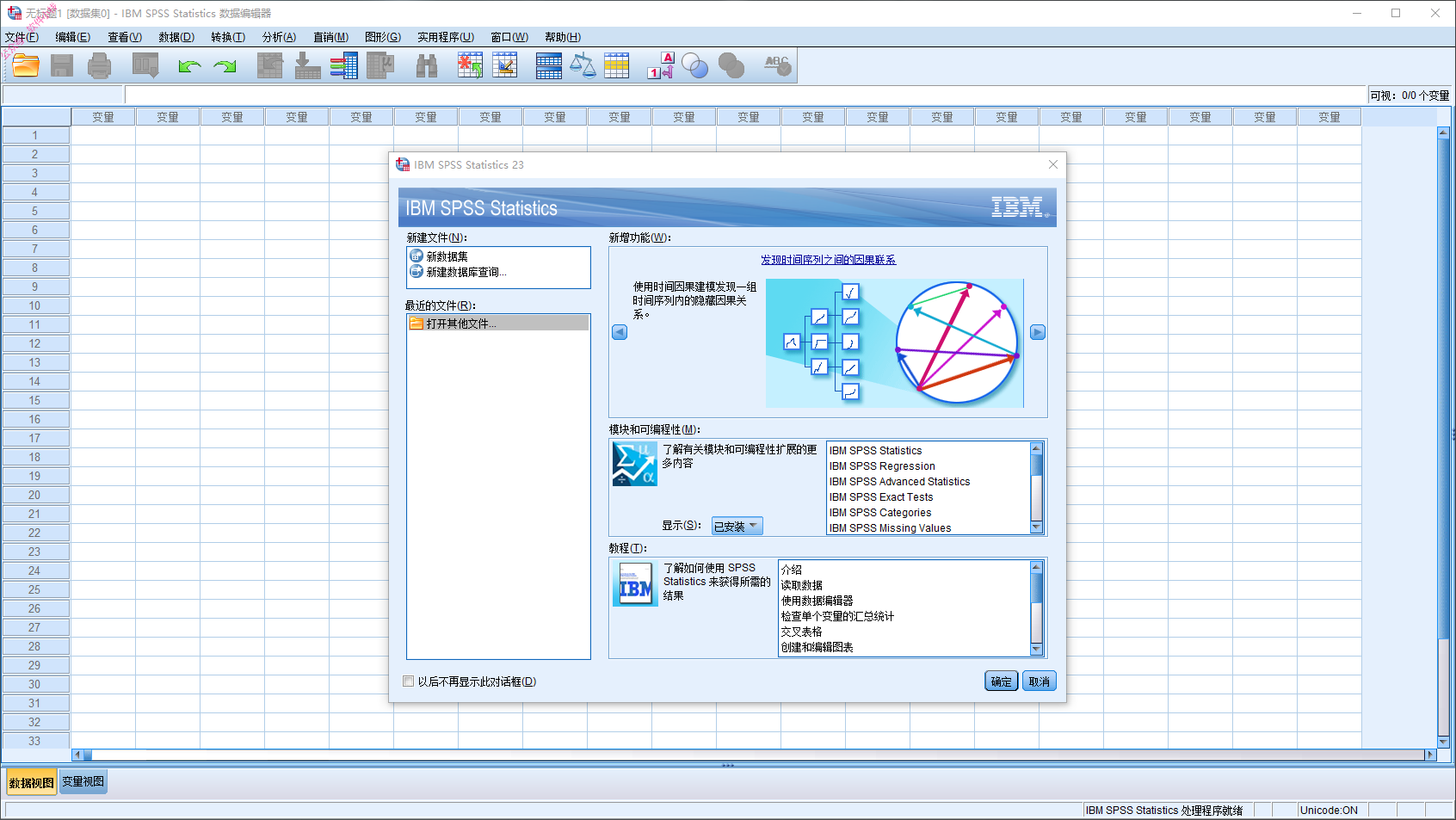Click the cell editor input field
This screenshot has width=1456, height=820.
745,95
